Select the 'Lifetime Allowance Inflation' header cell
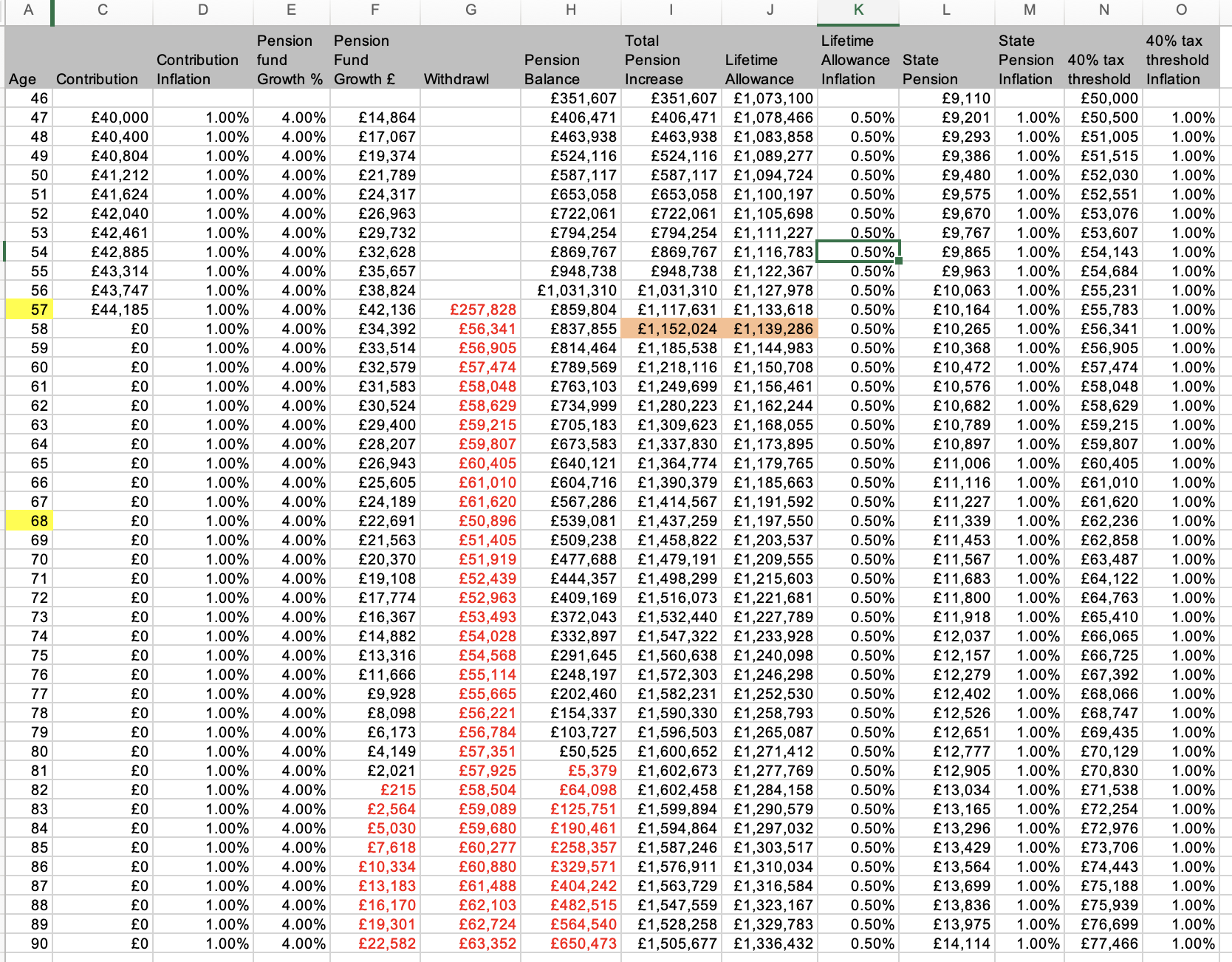Viewport: 1232px width, 962px height. [858, 60]
